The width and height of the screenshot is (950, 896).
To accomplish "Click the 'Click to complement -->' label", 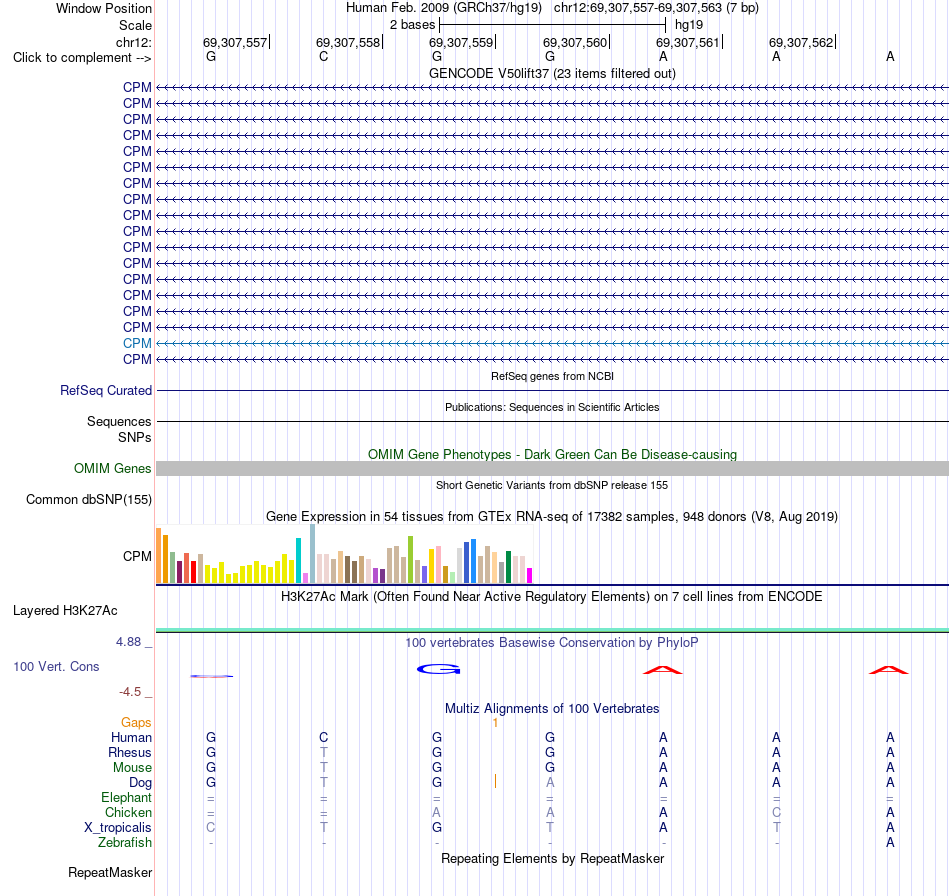I will coord(82,58).
